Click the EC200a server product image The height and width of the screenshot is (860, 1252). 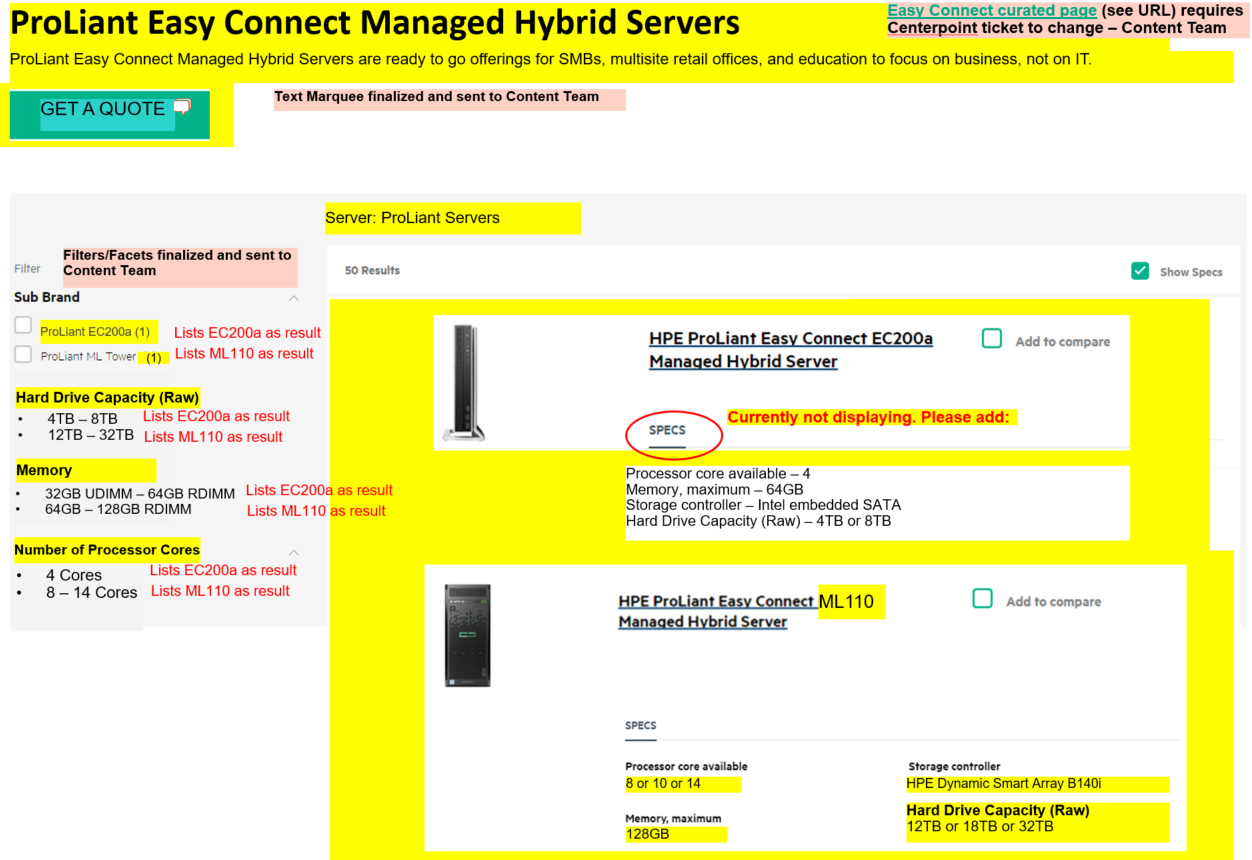(464, 382)
